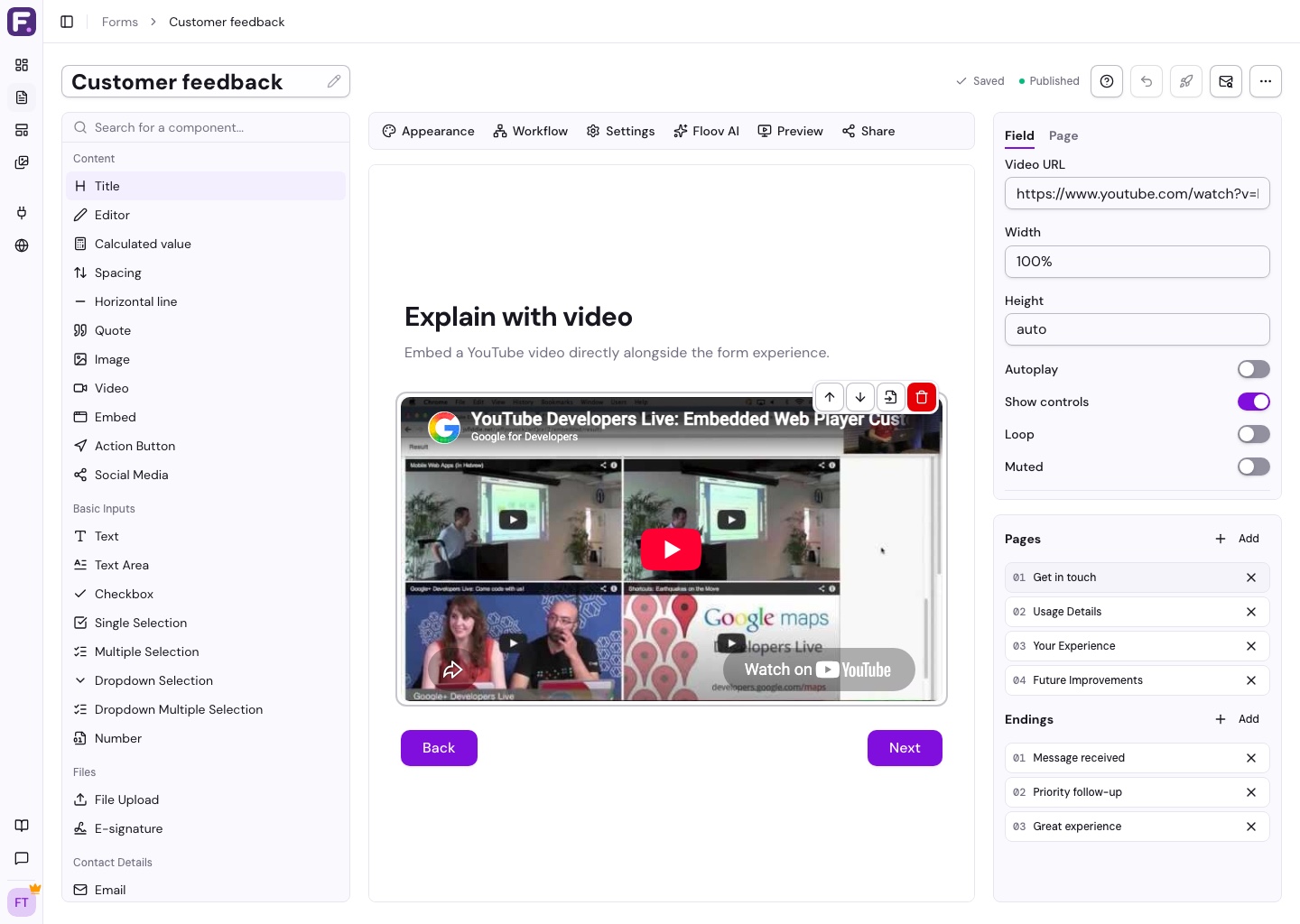Open the chat feedback icon
Screen dimensions: 1300x924
[22, 858]
